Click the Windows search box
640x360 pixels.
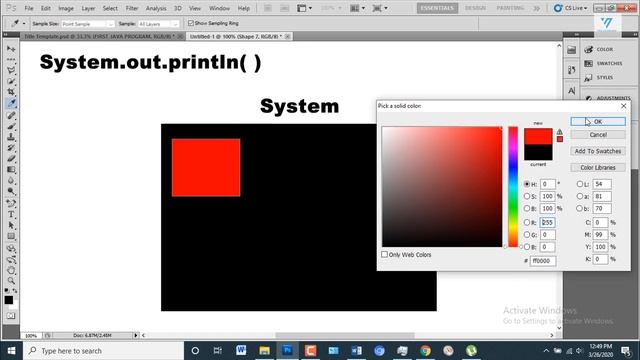click(104, 351)
